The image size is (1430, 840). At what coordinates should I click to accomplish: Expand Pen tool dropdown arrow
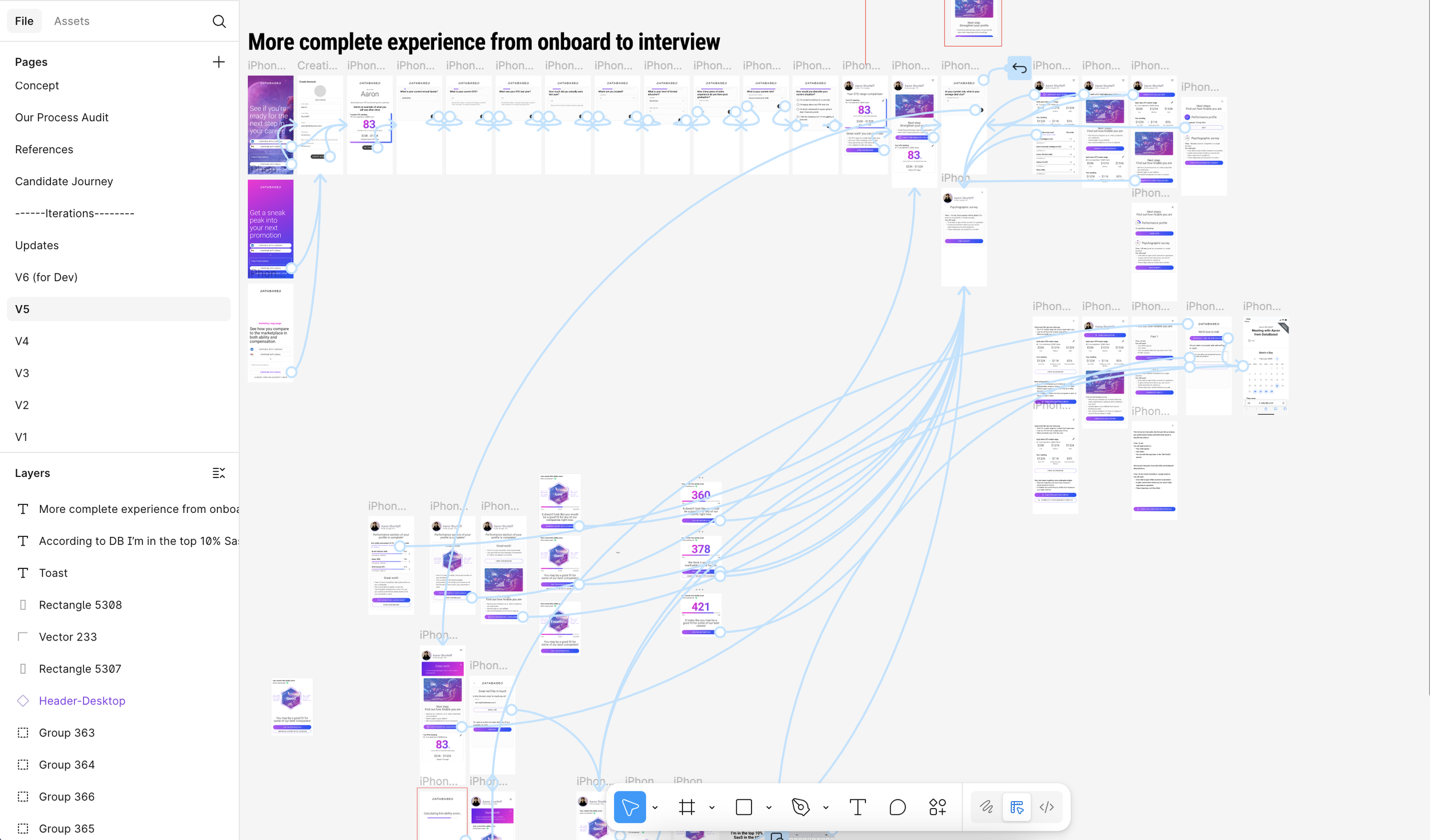click(826, 807)
